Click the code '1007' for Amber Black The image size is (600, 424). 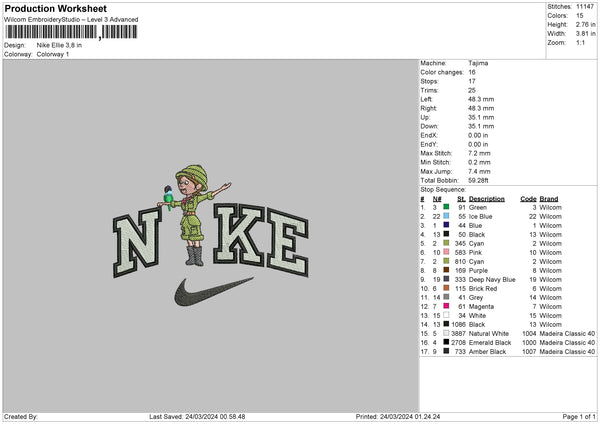click(529, 351)
